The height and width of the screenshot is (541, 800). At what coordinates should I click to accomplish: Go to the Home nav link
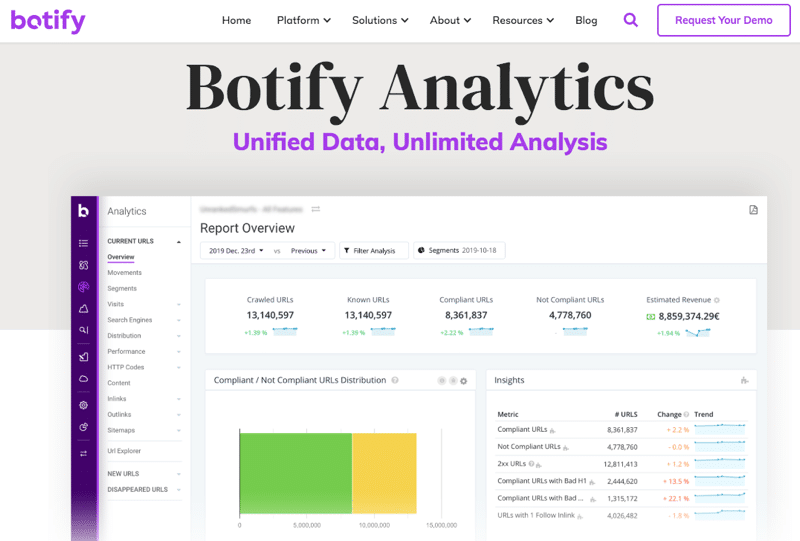pyautogui.click(x=236, y=20)
